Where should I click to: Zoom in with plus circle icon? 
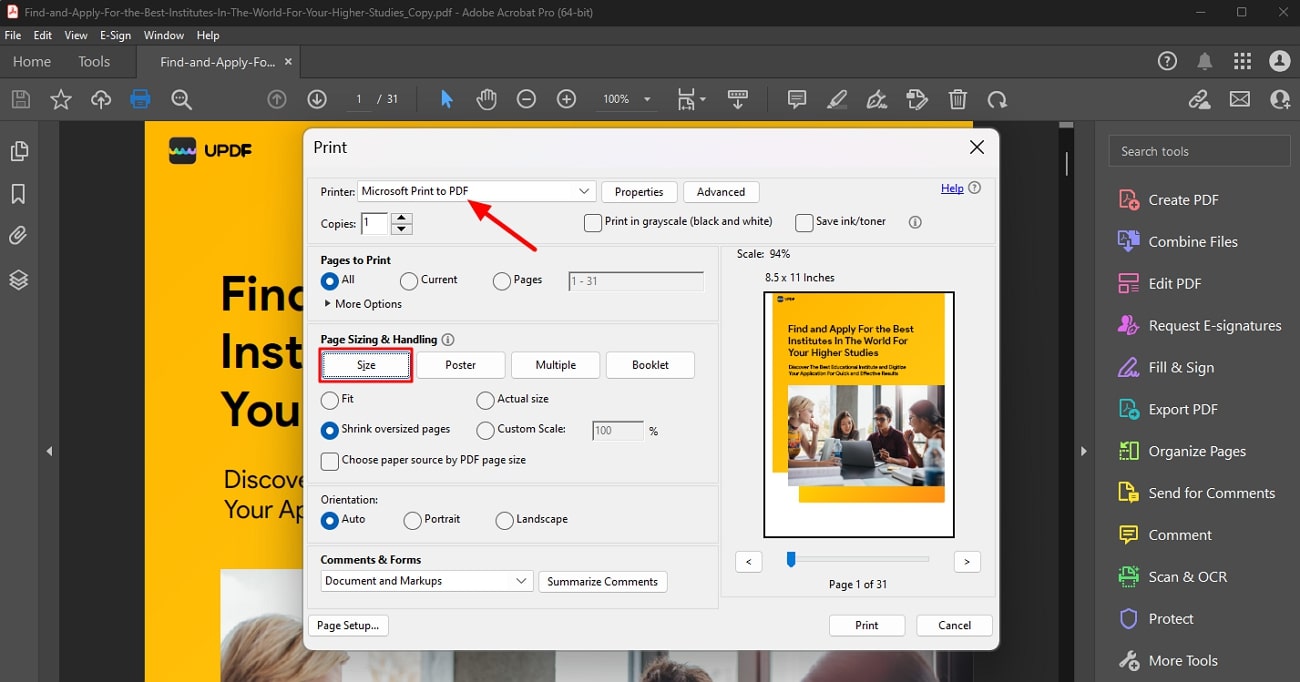567,99
